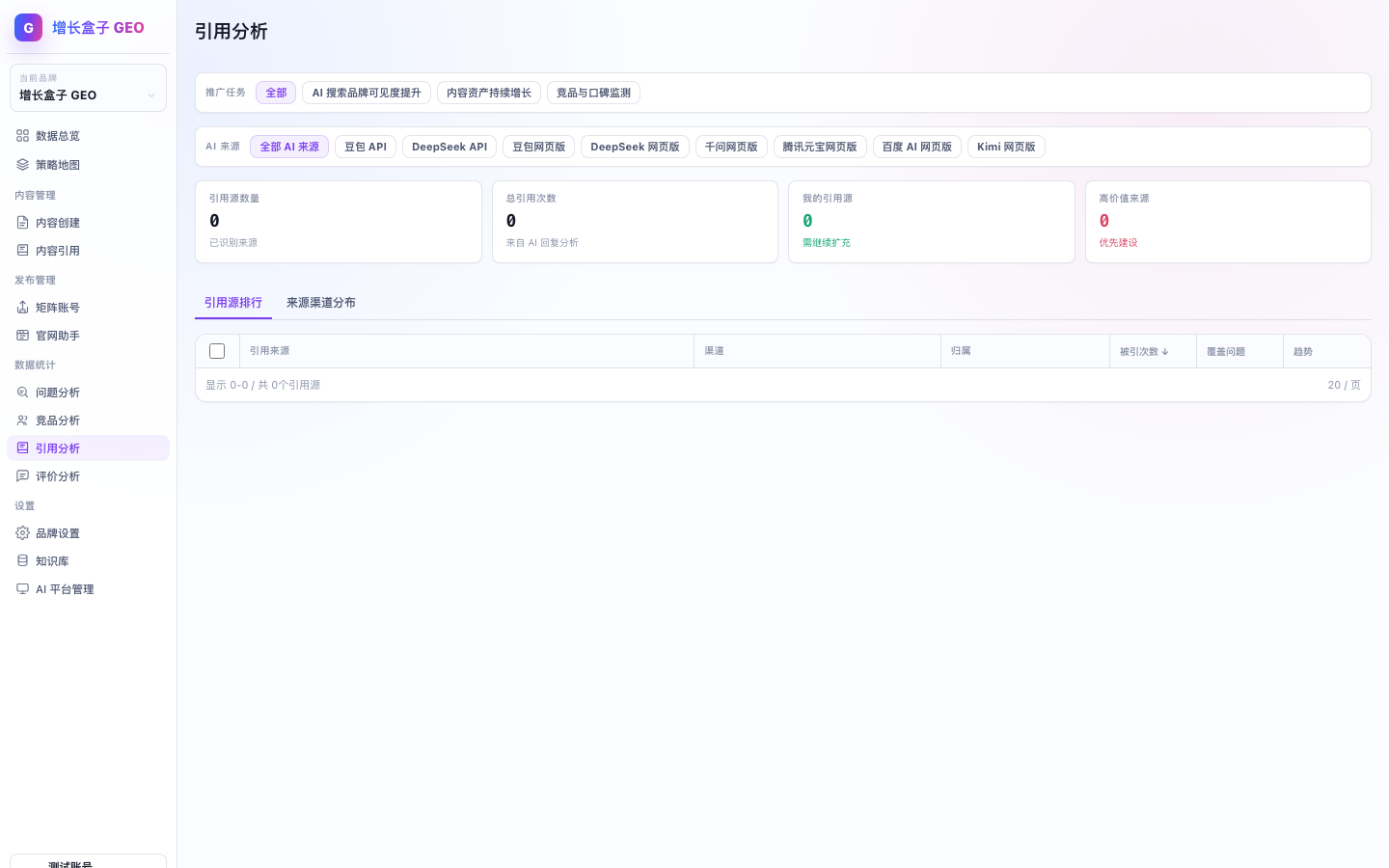Image resolution: width=1389 pixels, height=868 pixels.
Task: Click the 引用分析 active icon
Action: 22,448
